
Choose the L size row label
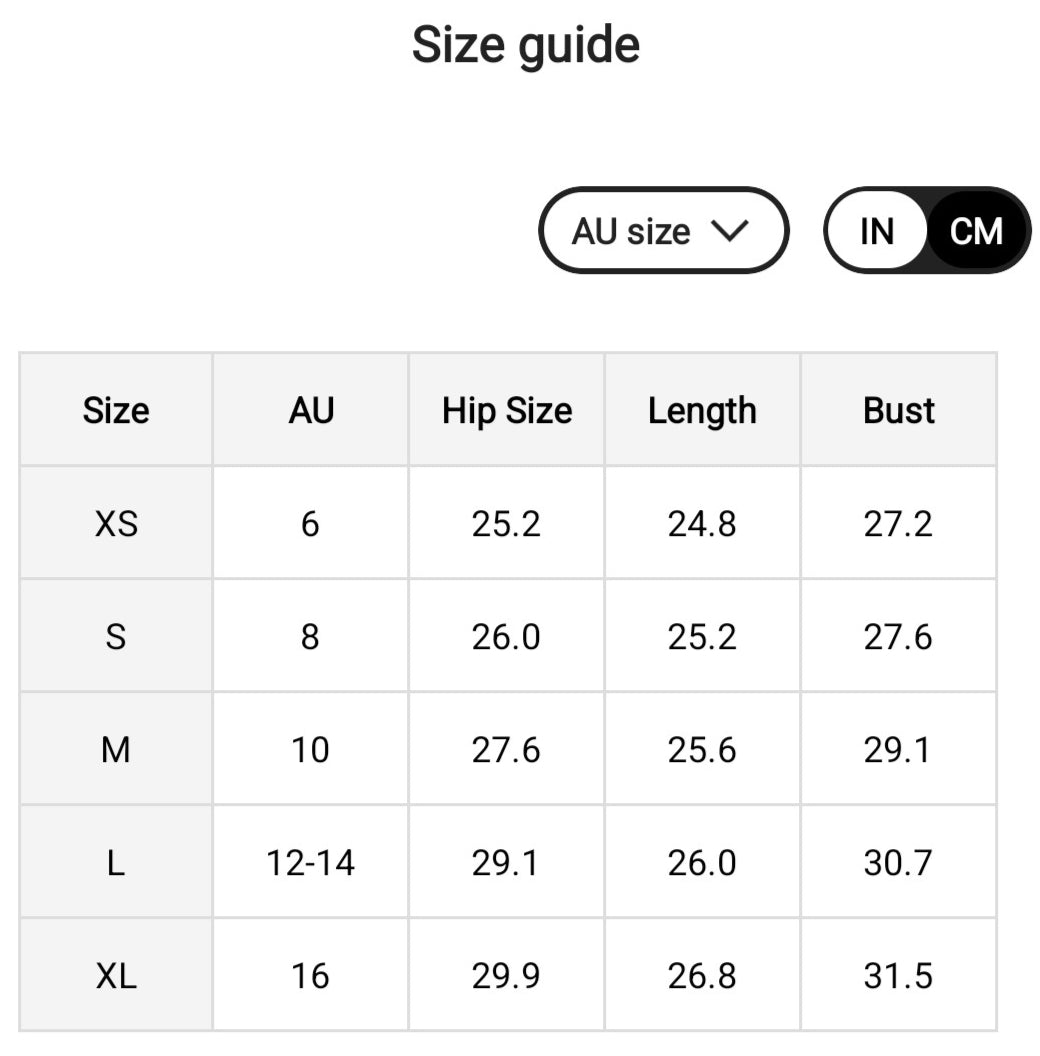tap(116, 862)
